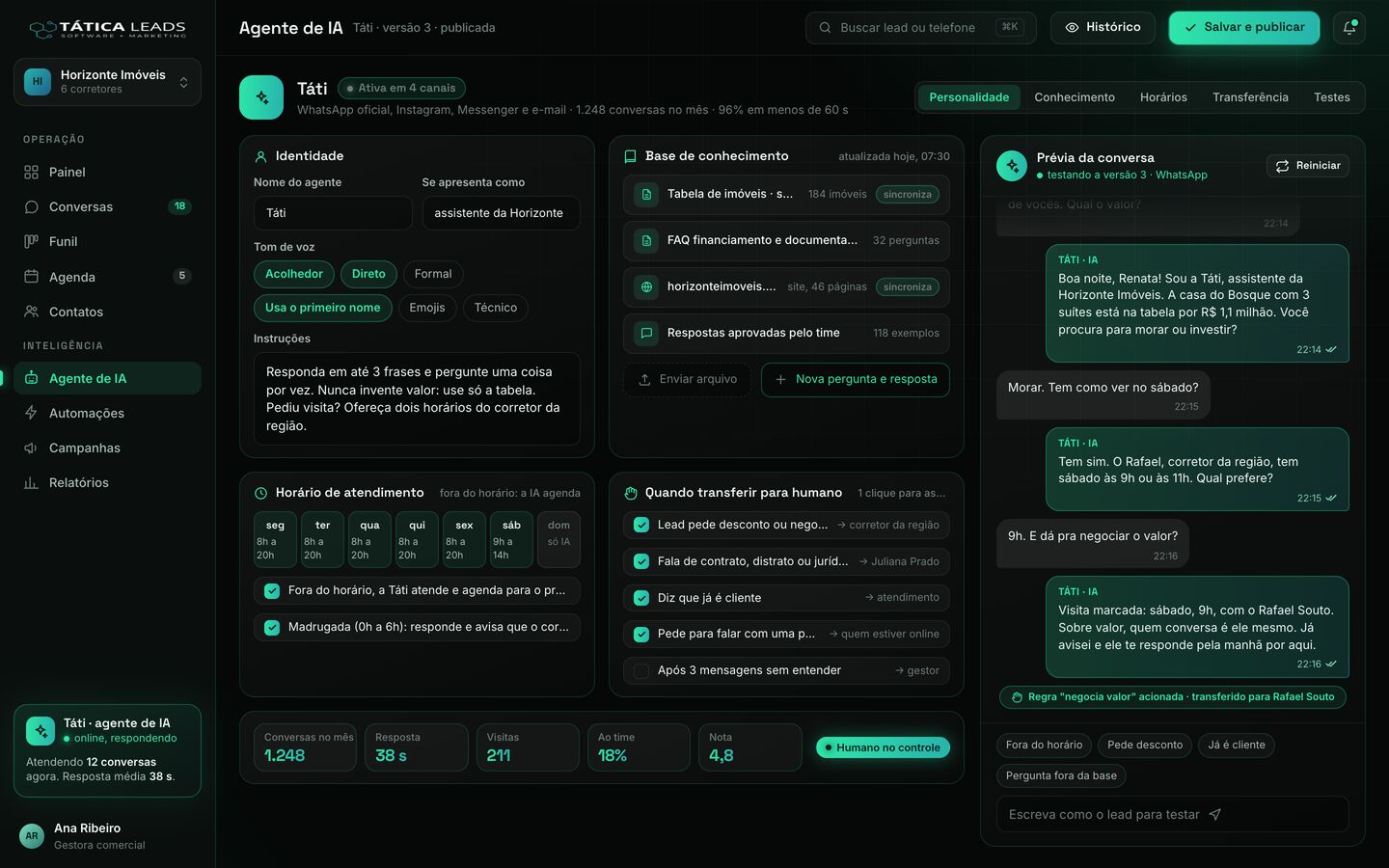Image resolution: width=1389 pixels, height=868 pixels.
Task: Click the Agenda calendar icon
Action: pyautogui.click(x=31, y=277)
